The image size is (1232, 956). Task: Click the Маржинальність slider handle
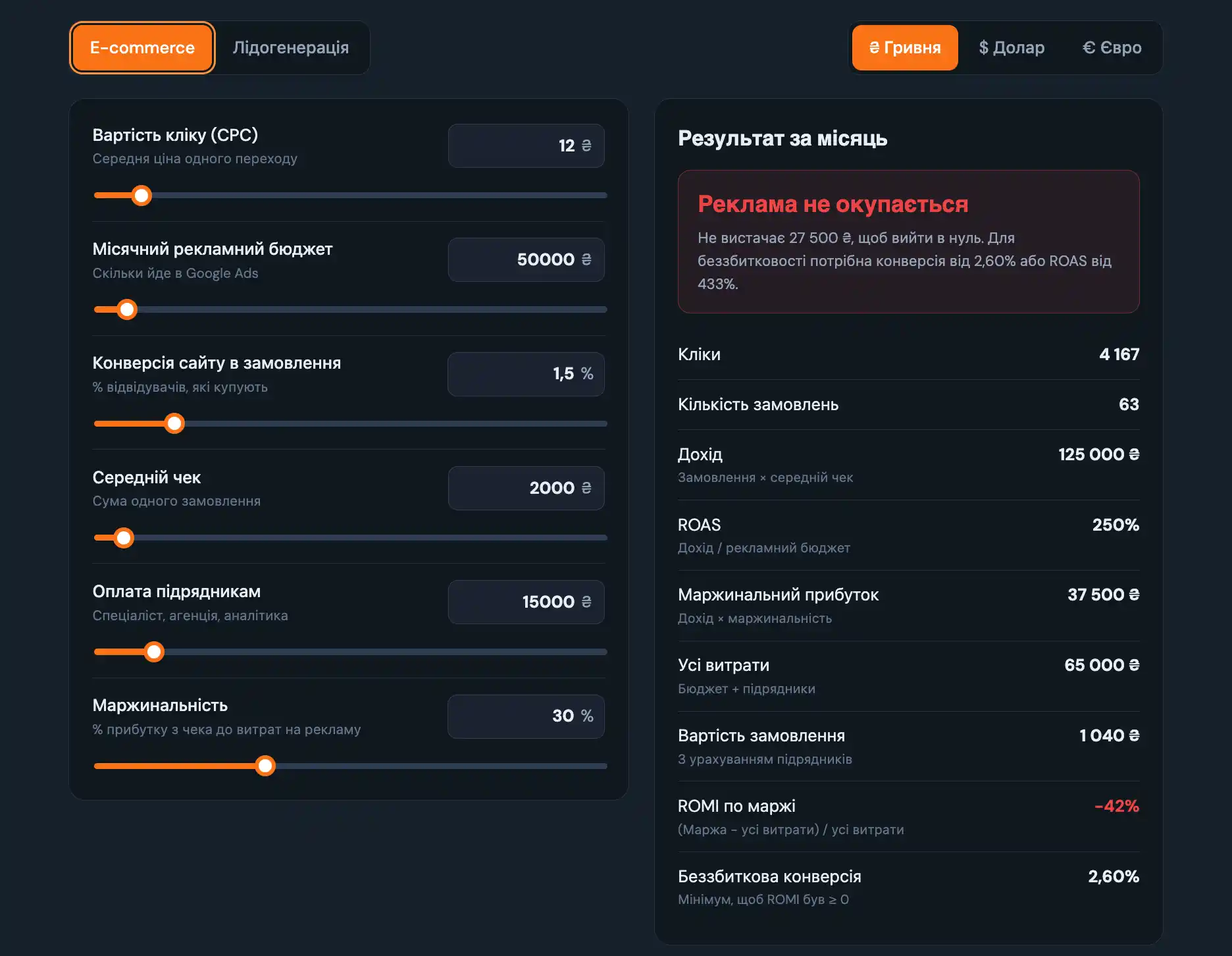coord(265,766)
